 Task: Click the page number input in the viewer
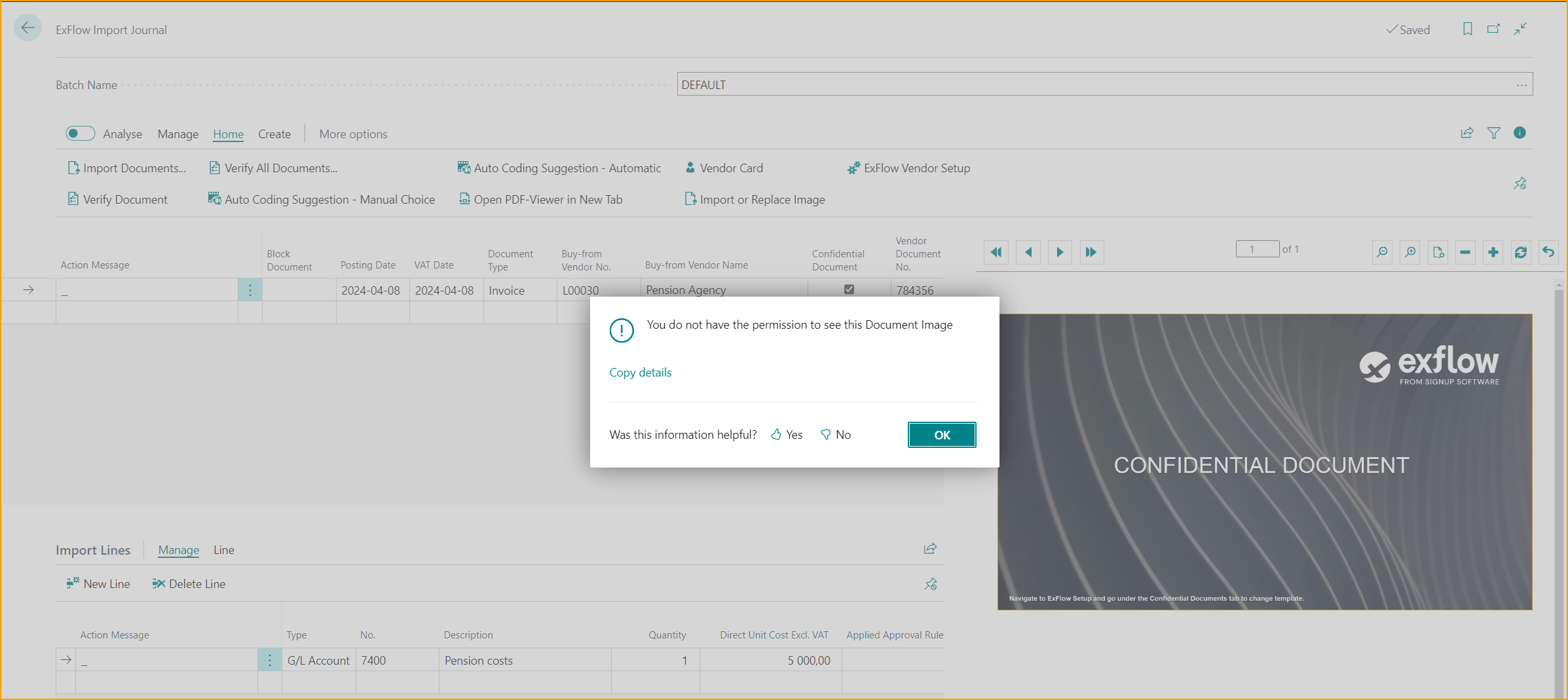click(1257, 249)
